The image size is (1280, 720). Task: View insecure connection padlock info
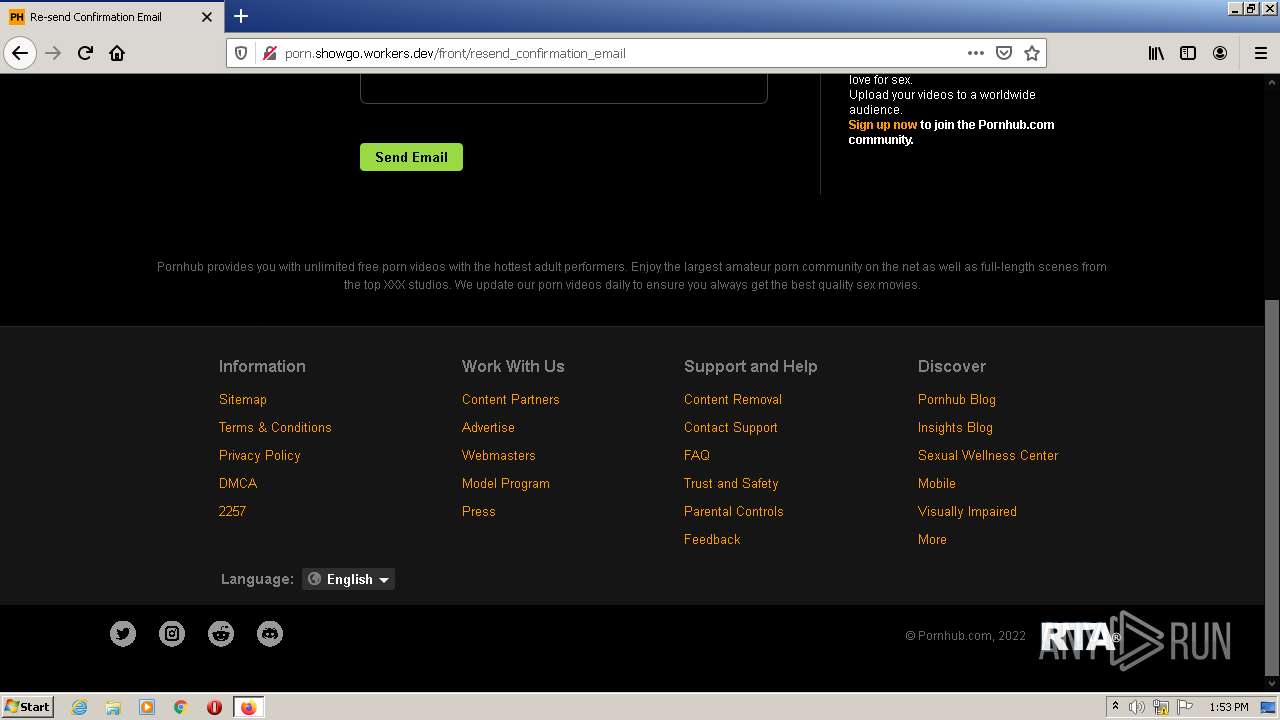click(x=269, y=53)
